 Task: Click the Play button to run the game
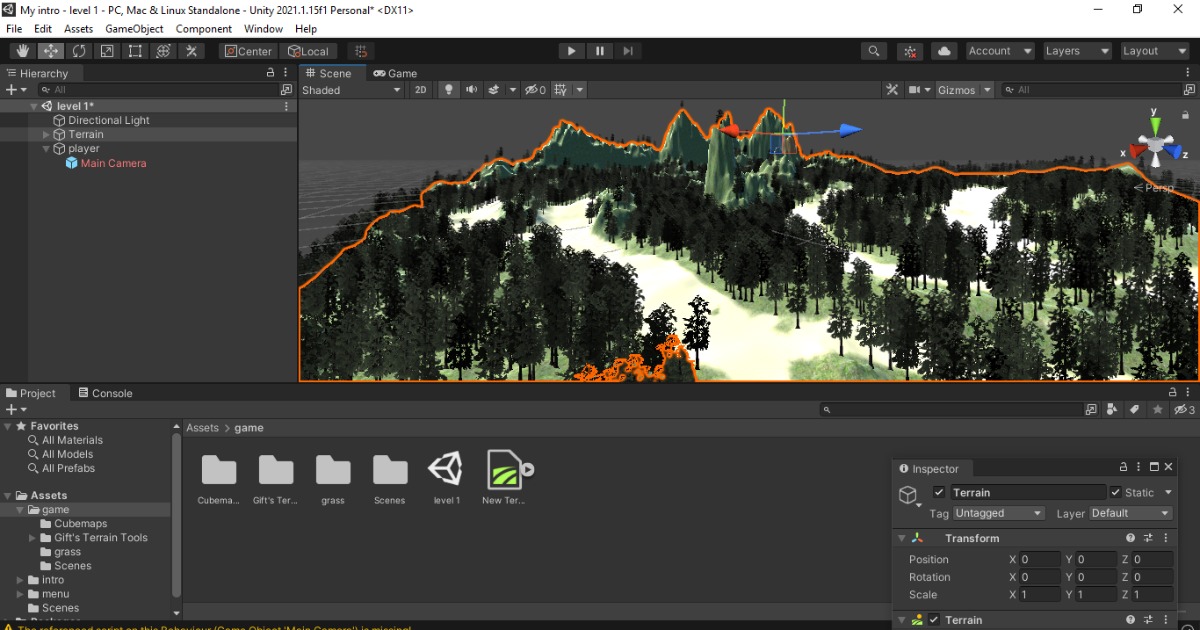[x=571, y=51]
